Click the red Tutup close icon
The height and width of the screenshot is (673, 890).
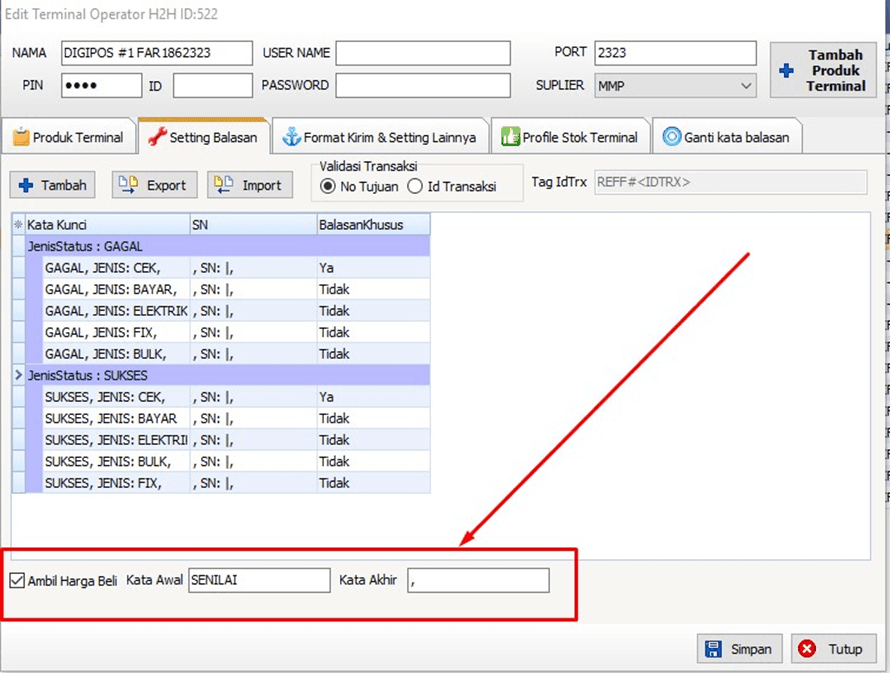807,649
